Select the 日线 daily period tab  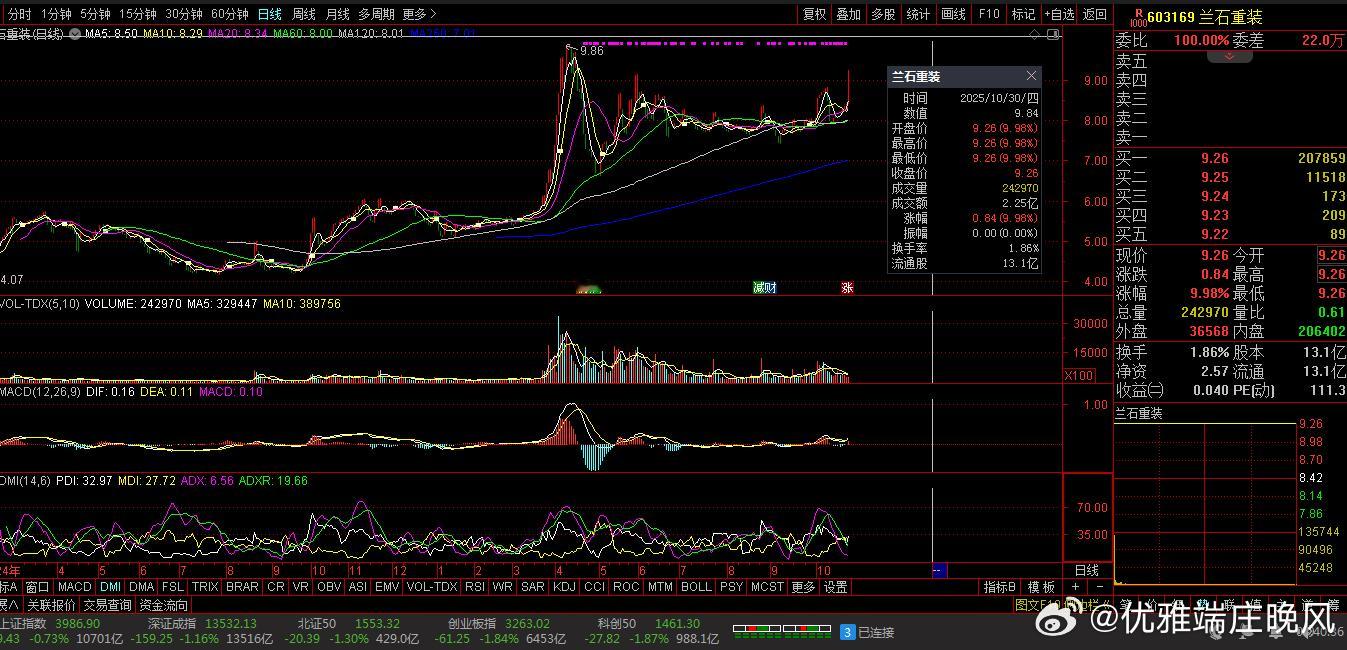(x=270, y=14)
